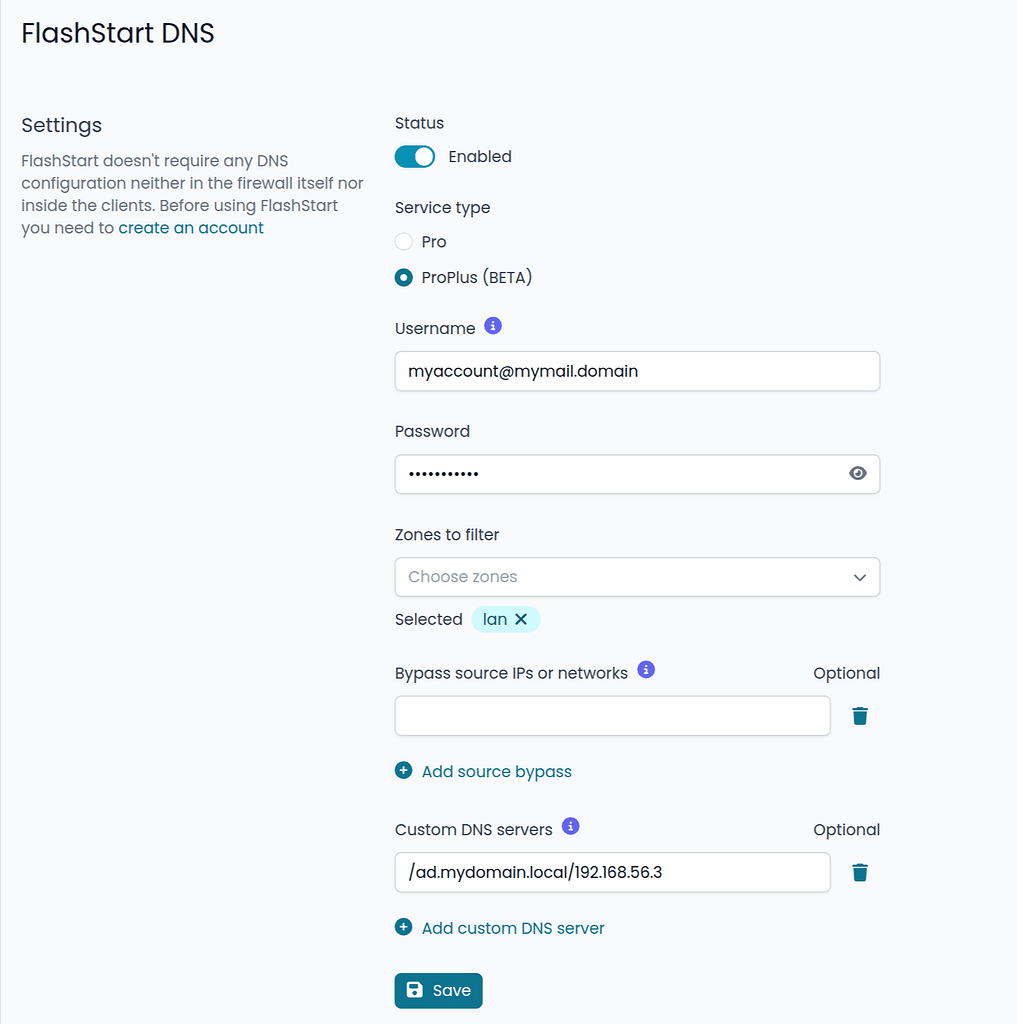Save the FlashStart DNS settings
Image resolution: width=1017 pixels, height=1024 pixels.
click(438, 990)
